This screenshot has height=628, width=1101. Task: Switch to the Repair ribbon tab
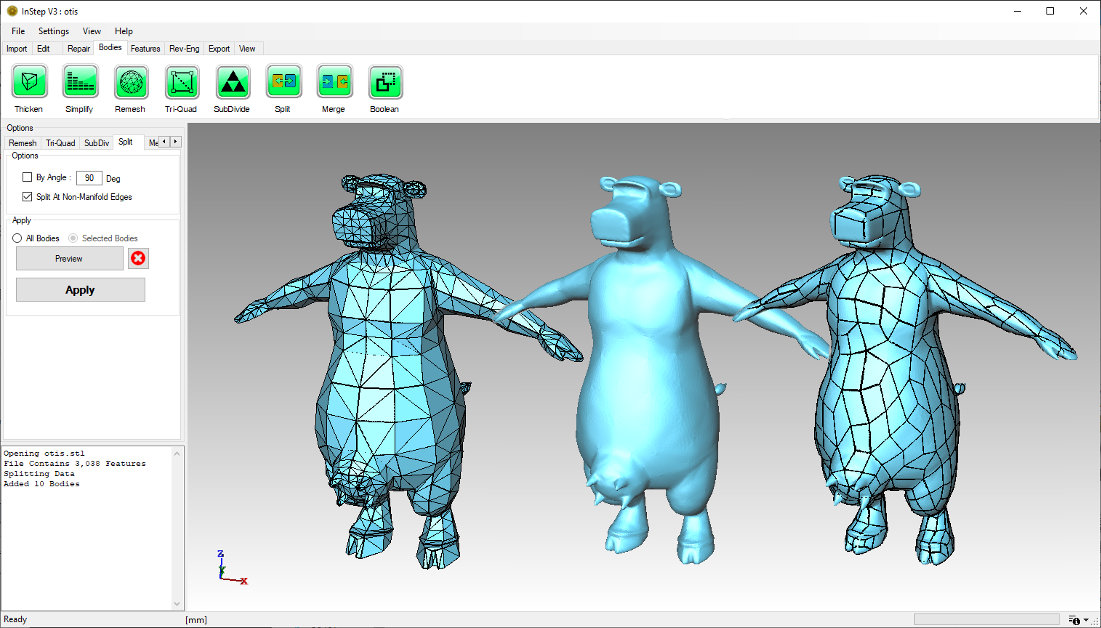point(79,48)
